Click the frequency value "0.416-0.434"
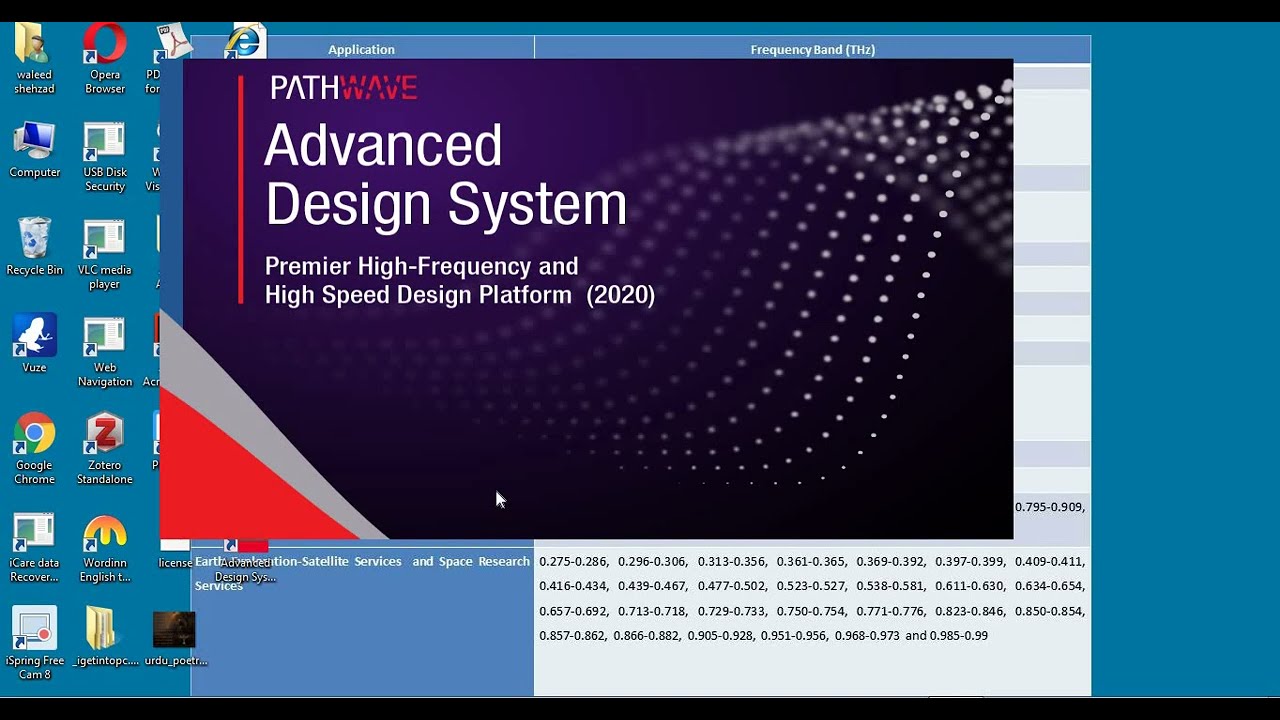1280x720 pixels. pyautogui.click(x=575, y=586)
